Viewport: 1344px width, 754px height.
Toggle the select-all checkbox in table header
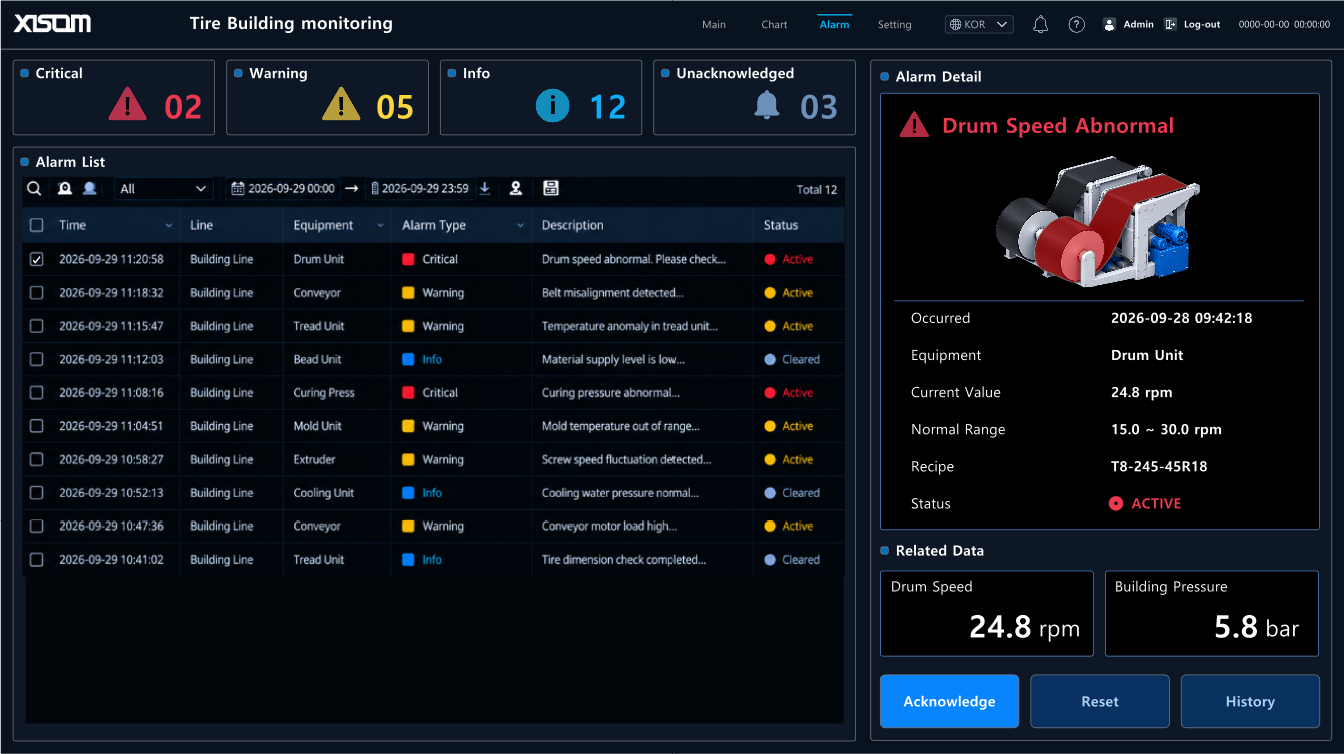[x=37, y=225]
